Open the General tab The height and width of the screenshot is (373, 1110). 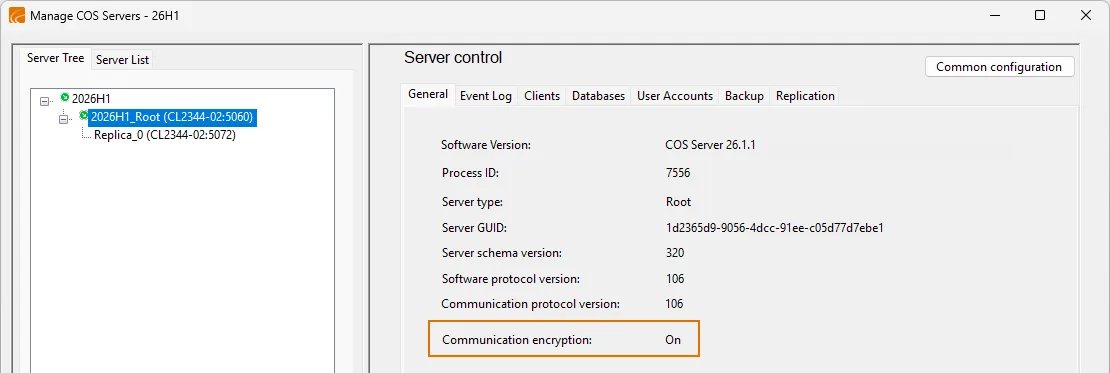(428, 94)
